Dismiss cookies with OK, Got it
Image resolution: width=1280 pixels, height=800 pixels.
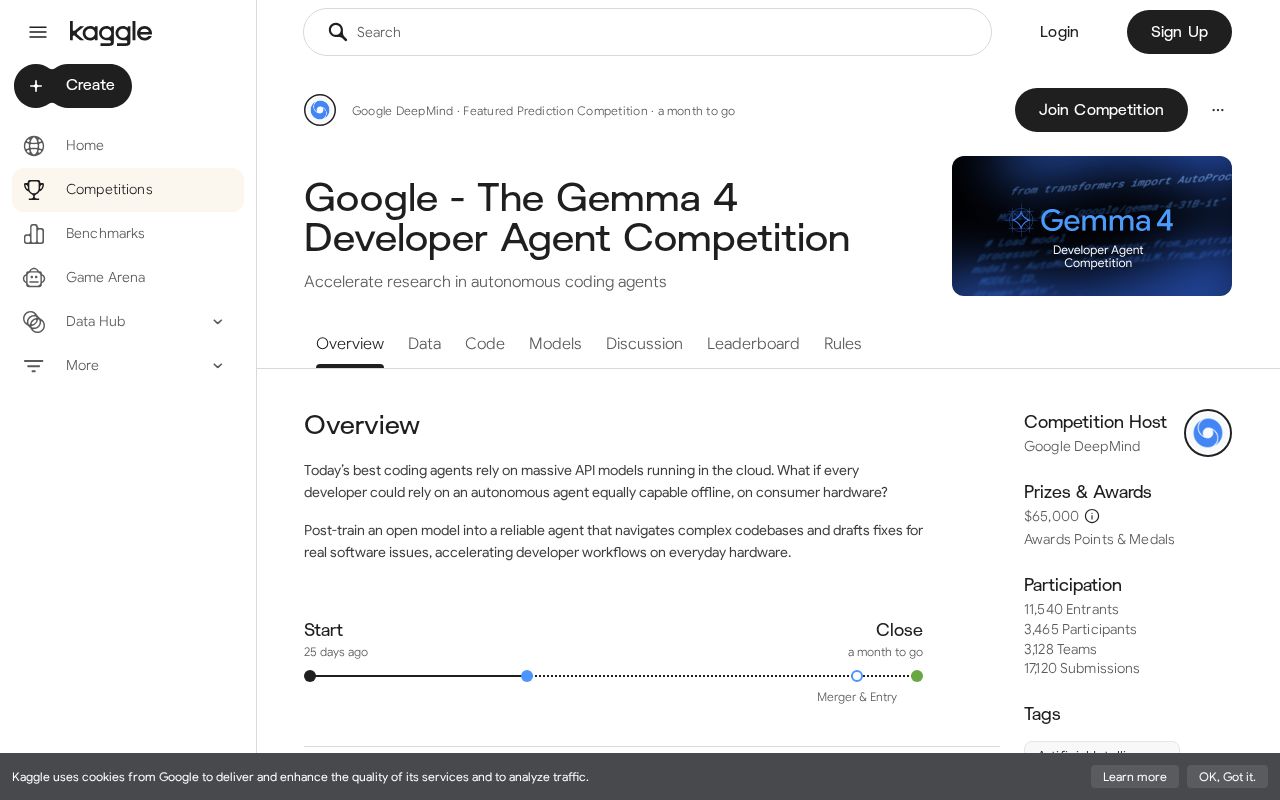coord(1227,777)
